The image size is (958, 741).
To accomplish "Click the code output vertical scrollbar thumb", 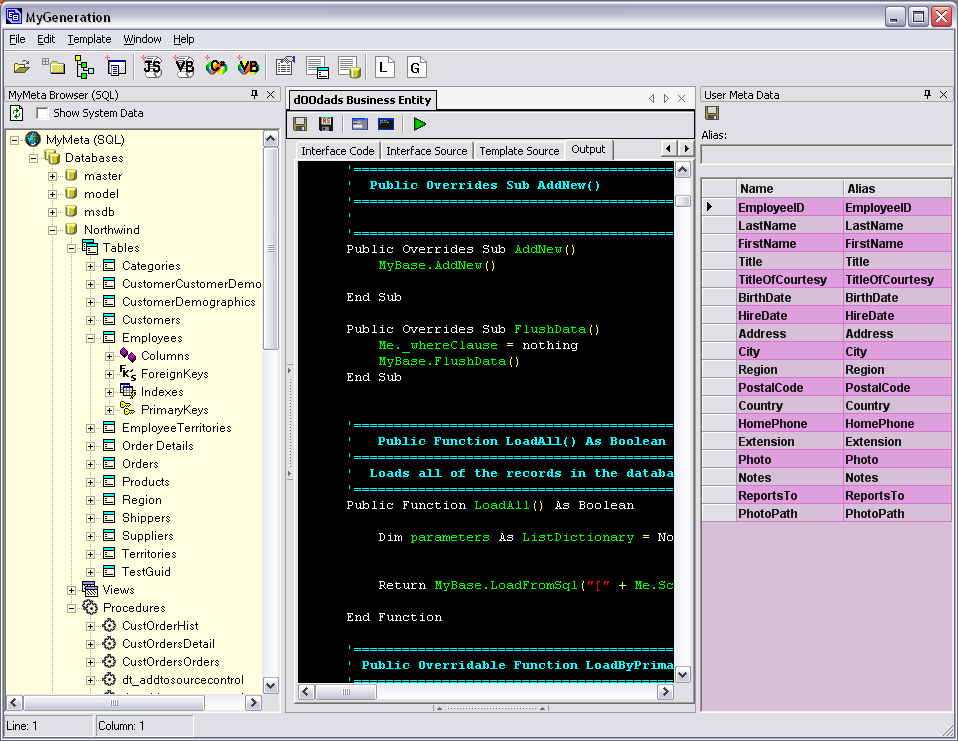I will coord(683,201).
